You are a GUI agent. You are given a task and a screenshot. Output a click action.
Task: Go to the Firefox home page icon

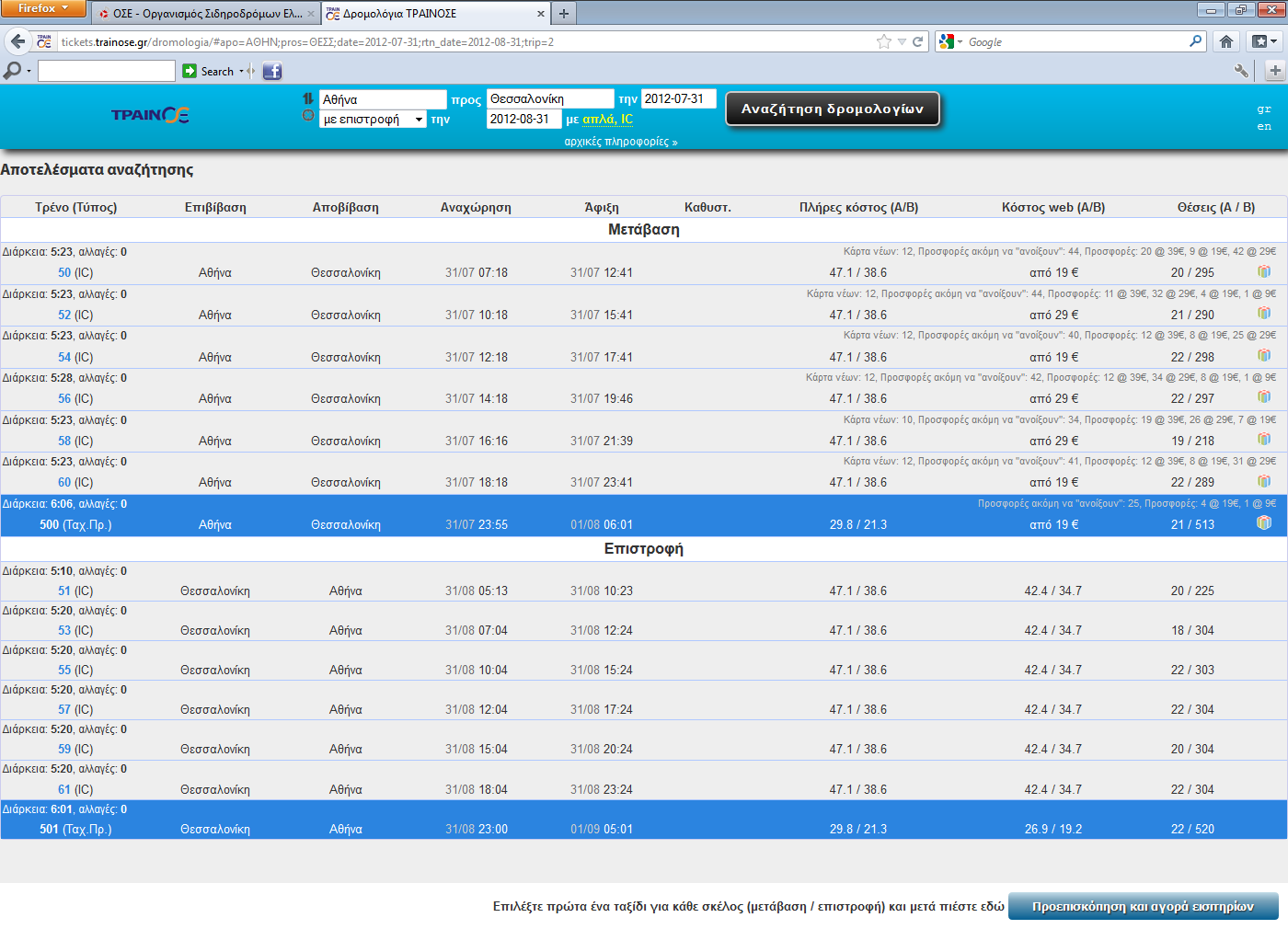pos(1226,41)
